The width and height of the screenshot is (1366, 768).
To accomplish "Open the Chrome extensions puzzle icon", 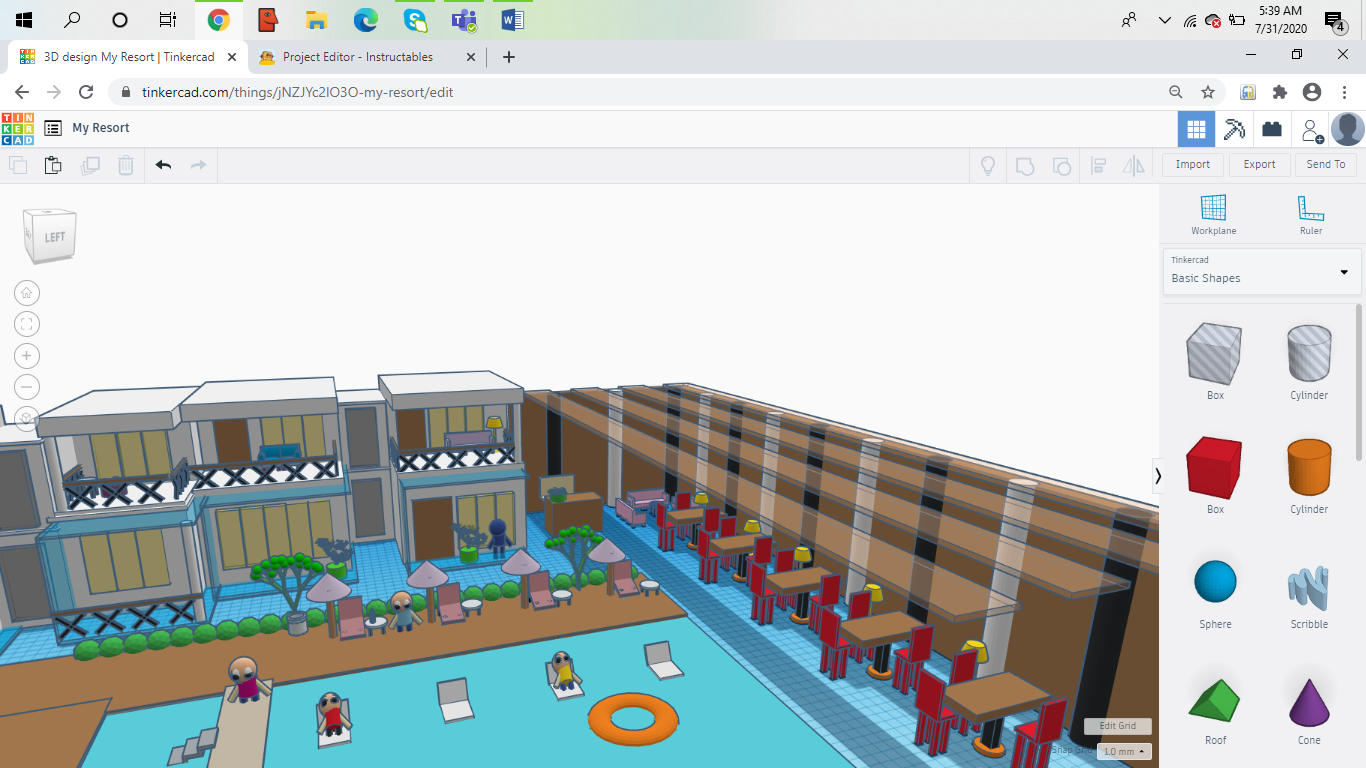I will 1280,92.
